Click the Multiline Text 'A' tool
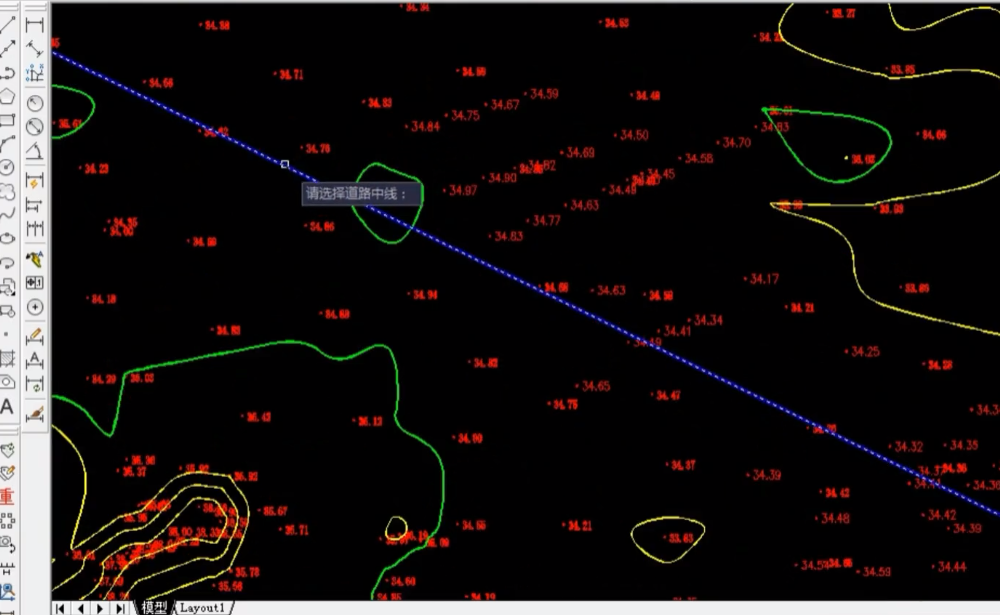The height and width of the screenshot is (615, 1000). [x=7, y=407]
